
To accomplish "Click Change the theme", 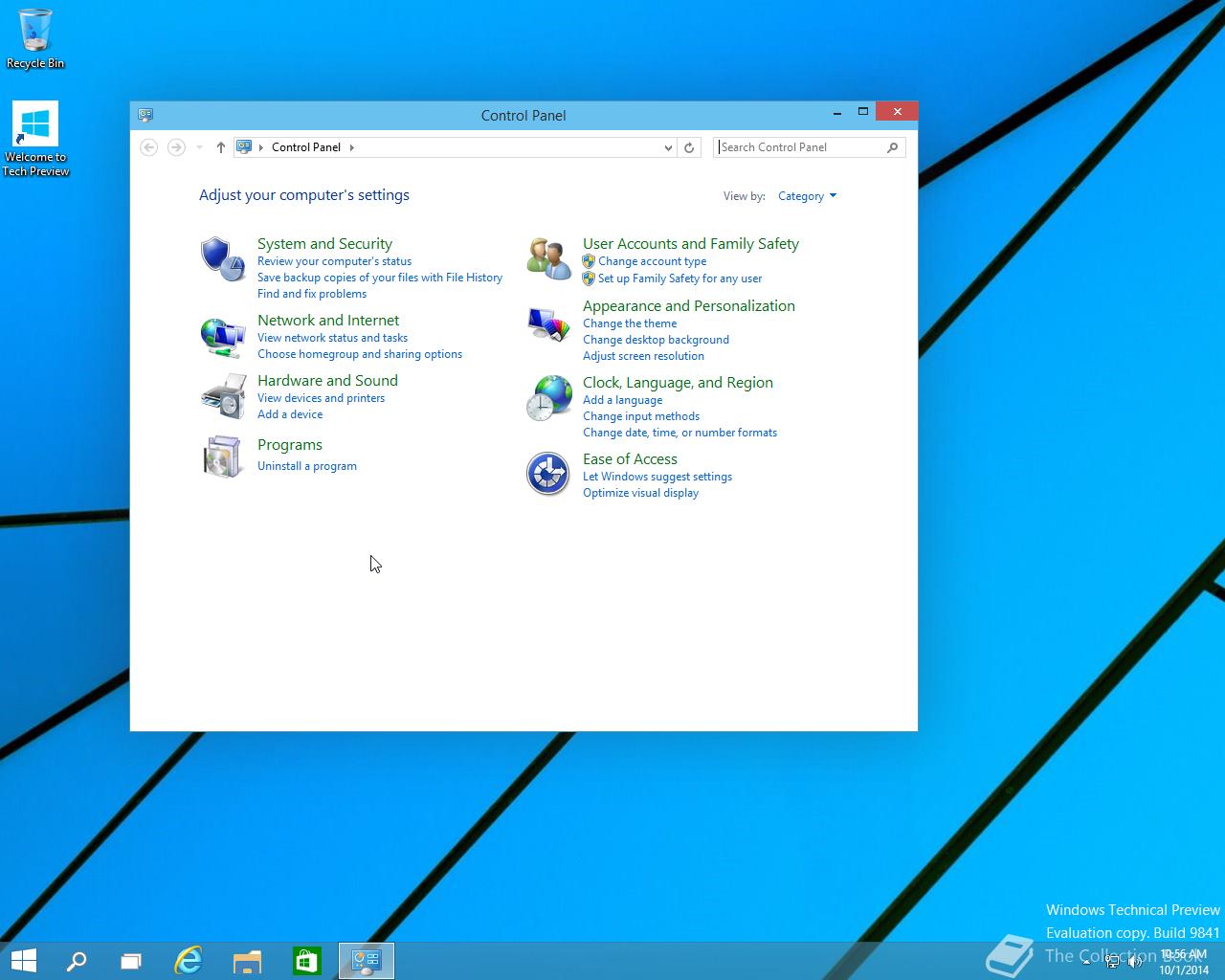I will [x=630, y=323].
